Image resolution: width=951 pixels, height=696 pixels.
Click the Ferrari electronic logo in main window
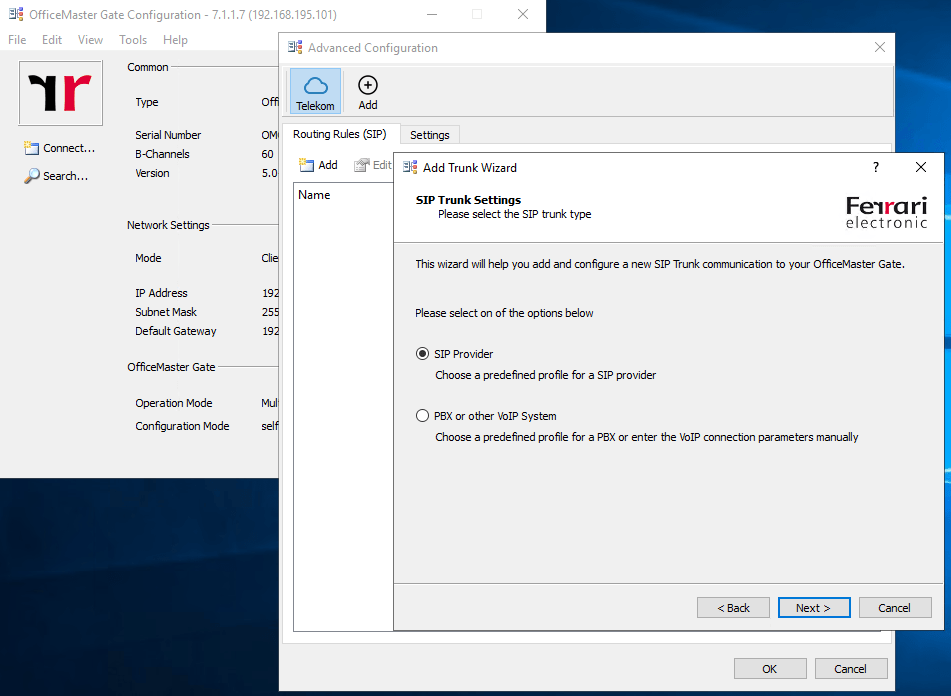point(61,93)
